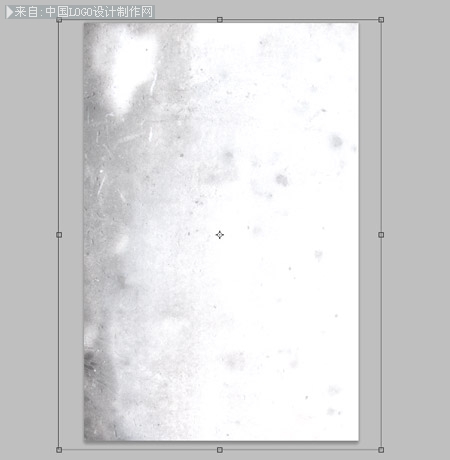Click the transform center reference point crosshair
This screenshot has width=450, height=460.
tap(220, 235)
